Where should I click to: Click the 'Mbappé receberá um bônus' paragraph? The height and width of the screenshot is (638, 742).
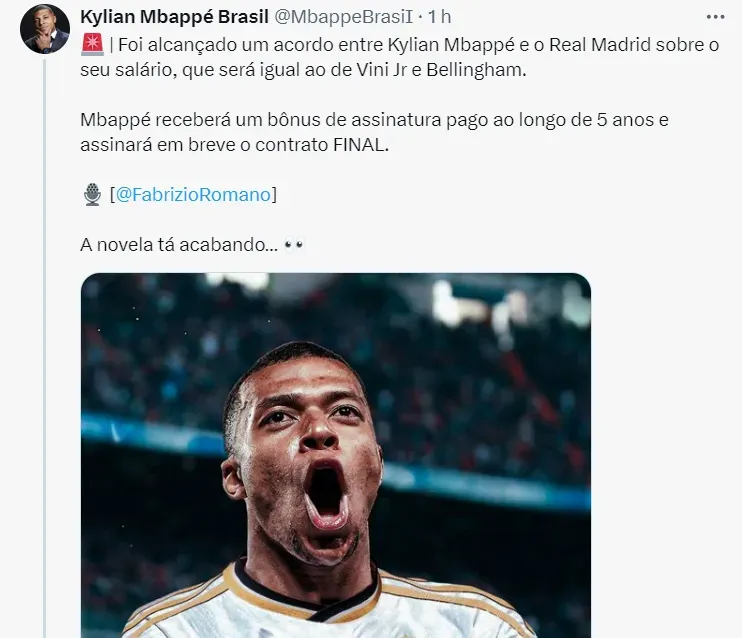[x=374, y=132]
